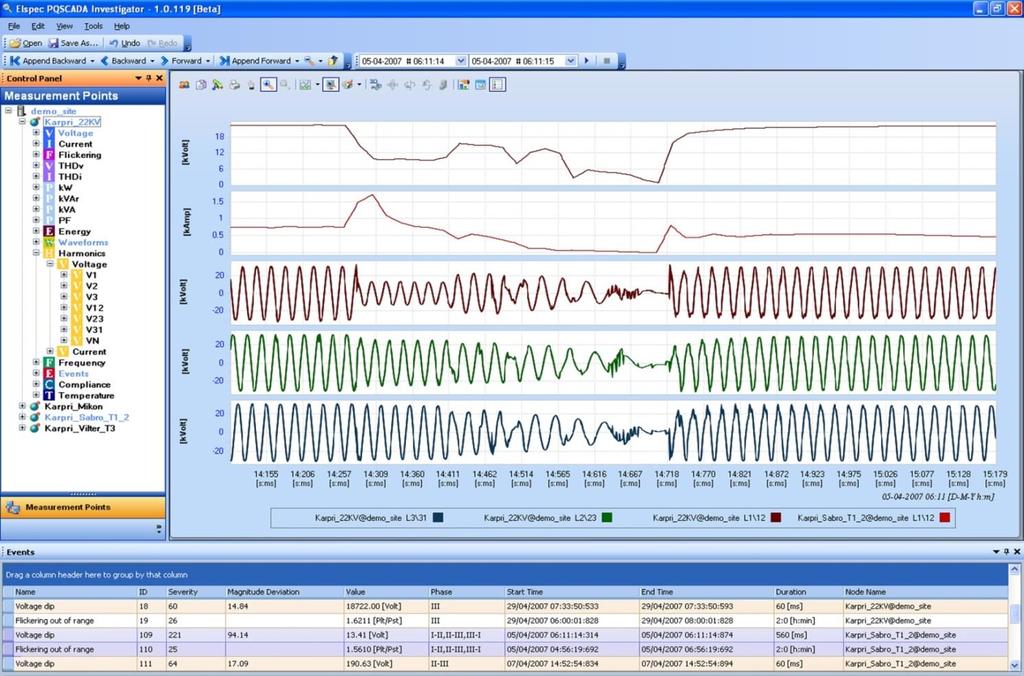Select the highlighted zoom-in magnifier tool
Screen dimensions: 1024x676
[268, 85]
